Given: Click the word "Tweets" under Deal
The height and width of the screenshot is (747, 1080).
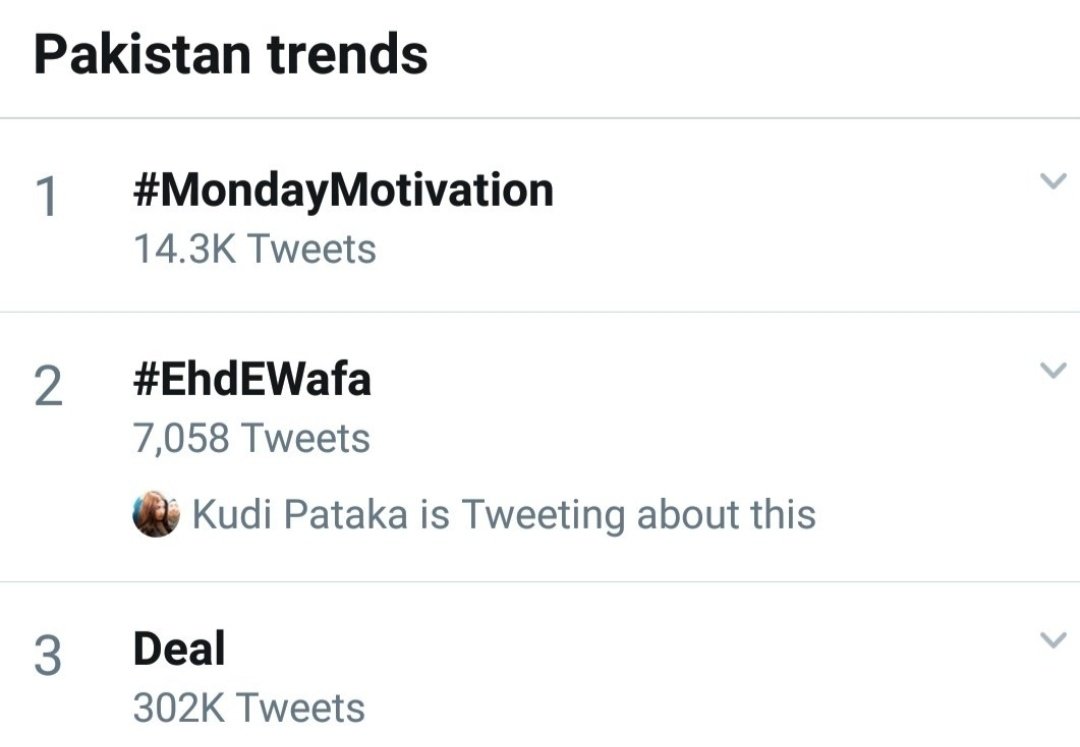Looking at the screenshot, I should tap(301, 708).
